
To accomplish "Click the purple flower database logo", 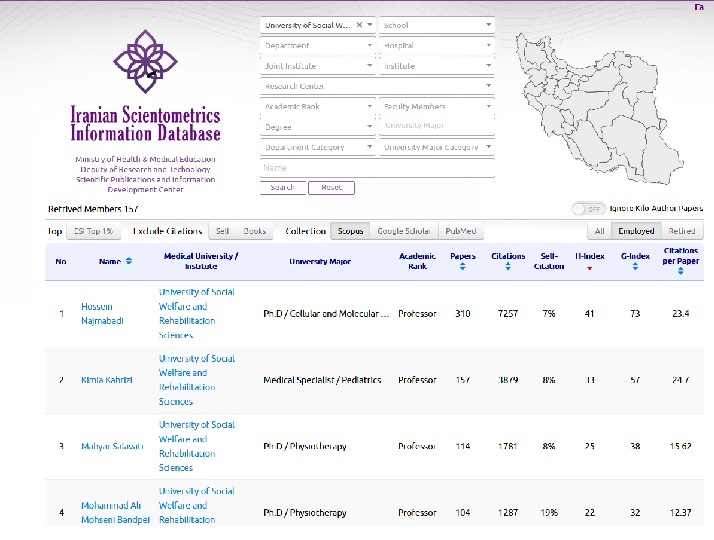I will [145, 60].
